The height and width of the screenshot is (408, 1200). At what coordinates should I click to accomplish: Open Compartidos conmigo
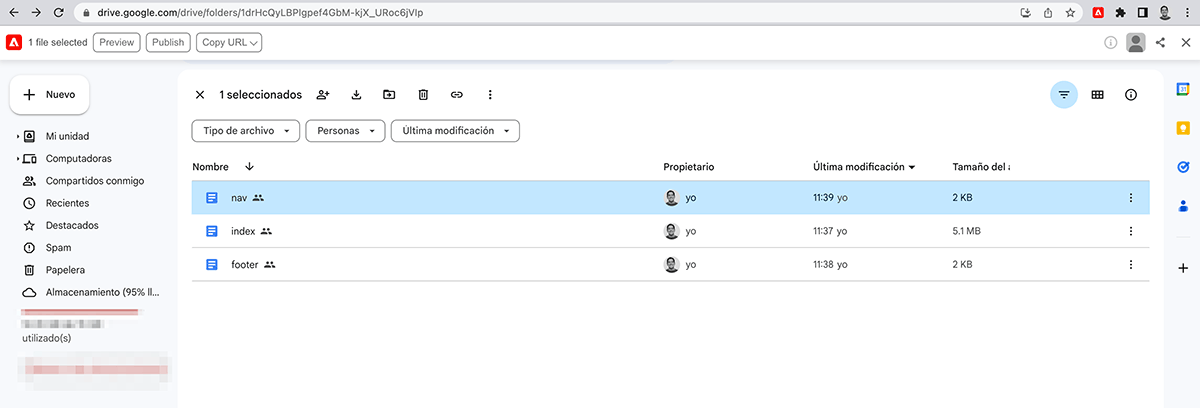tap(95, 181)
